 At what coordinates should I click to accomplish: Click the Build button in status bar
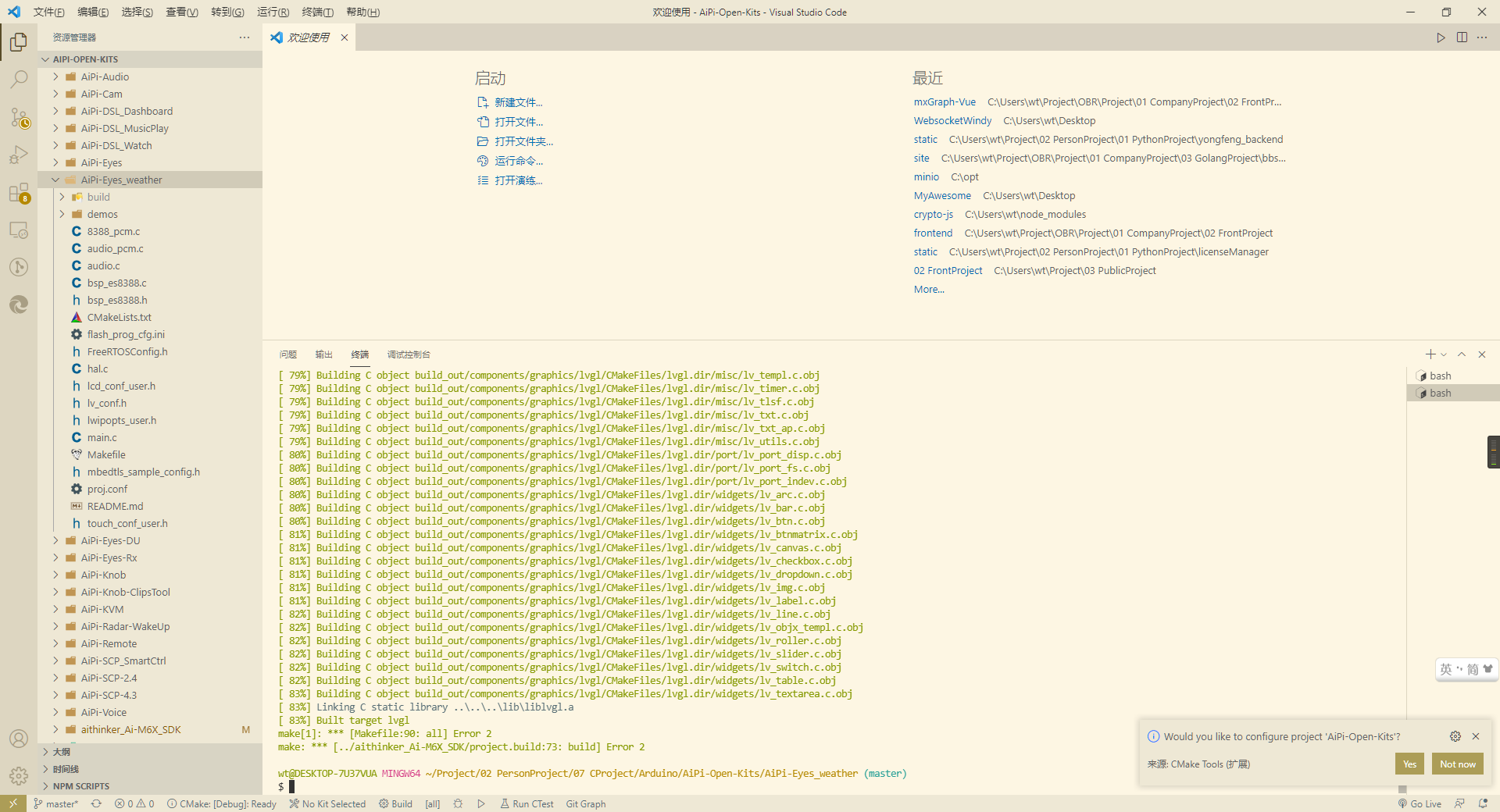395,803
